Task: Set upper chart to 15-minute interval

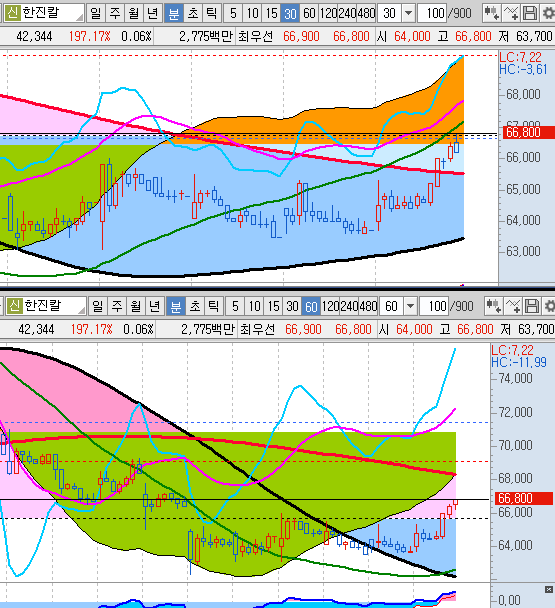Action: 271,13
